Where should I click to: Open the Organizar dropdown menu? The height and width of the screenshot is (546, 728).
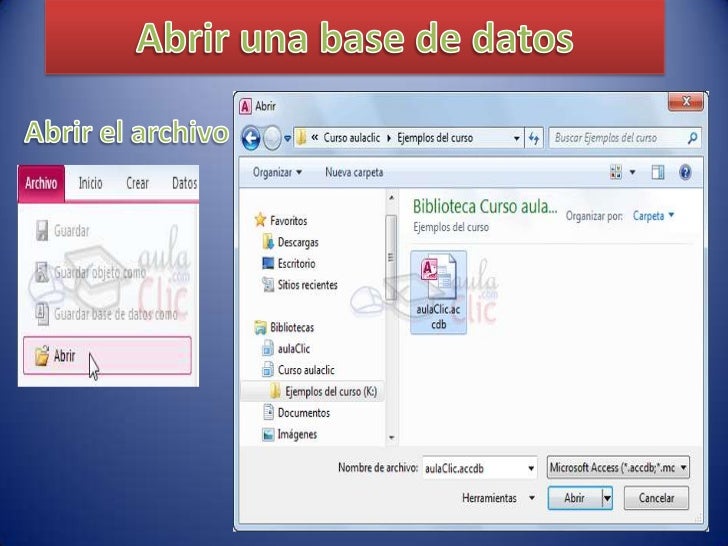[277, 172]
